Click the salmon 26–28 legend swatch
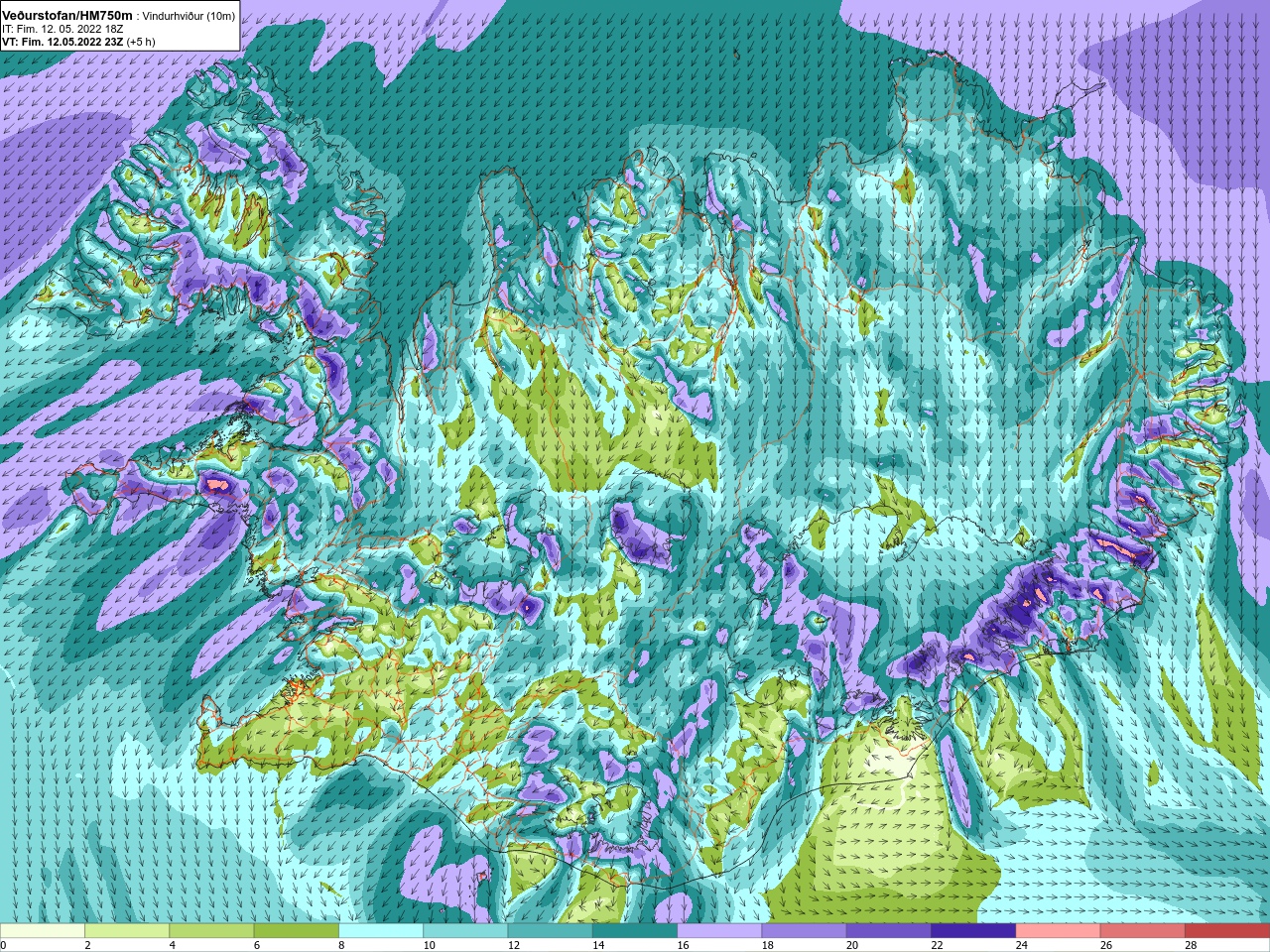Screen dimensions: 1270x952 1142,931
